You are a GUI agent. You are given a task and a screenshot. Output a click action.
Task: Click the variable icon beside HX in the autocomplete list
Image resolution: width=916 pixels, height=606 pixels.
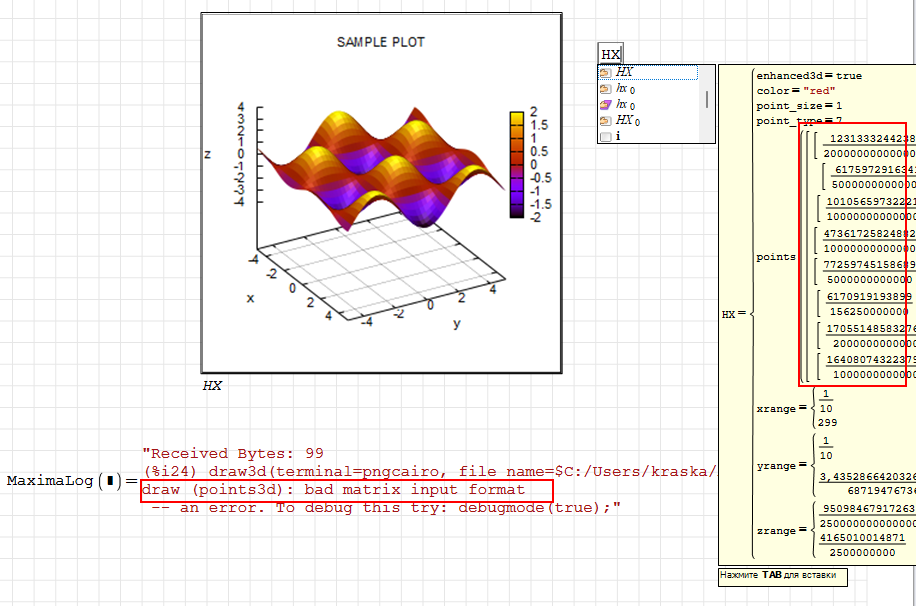tap(605, 73)
